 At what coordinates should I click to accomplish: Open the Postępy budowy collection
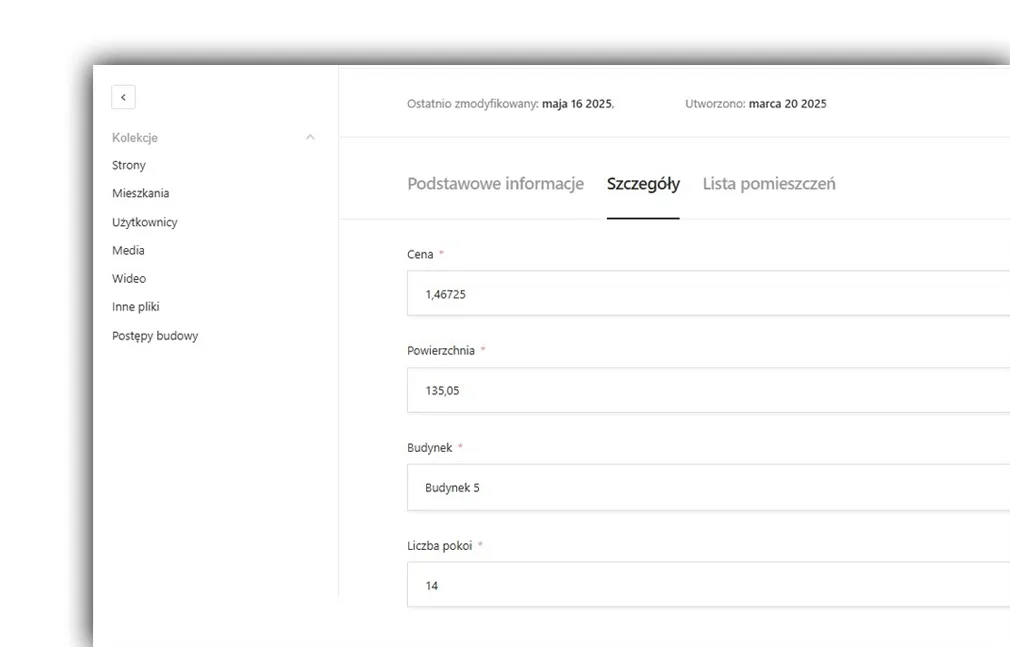155,336
